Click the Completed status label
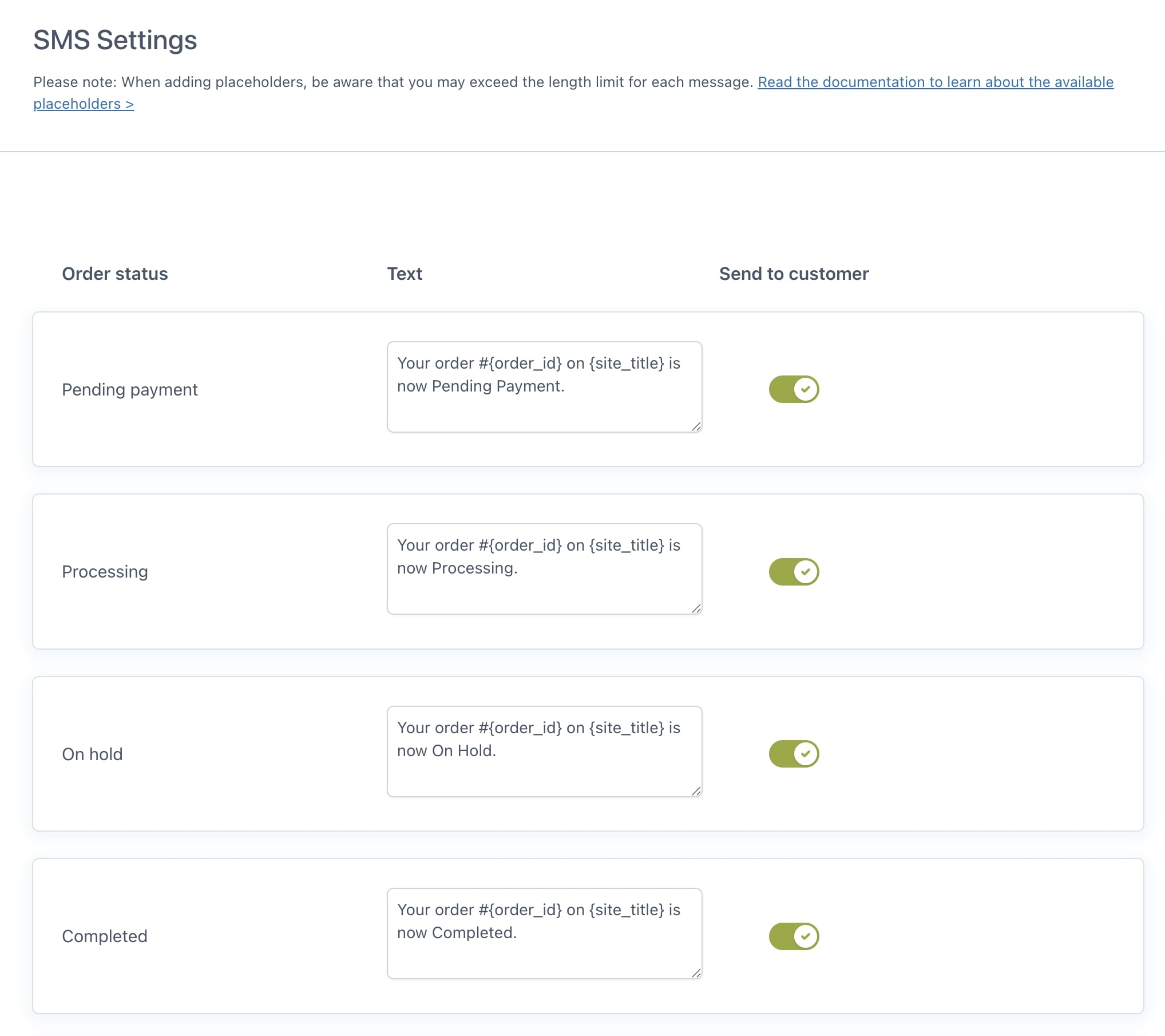The height and width of the screenshot is (1036, 1165). (x=105, y=936)
